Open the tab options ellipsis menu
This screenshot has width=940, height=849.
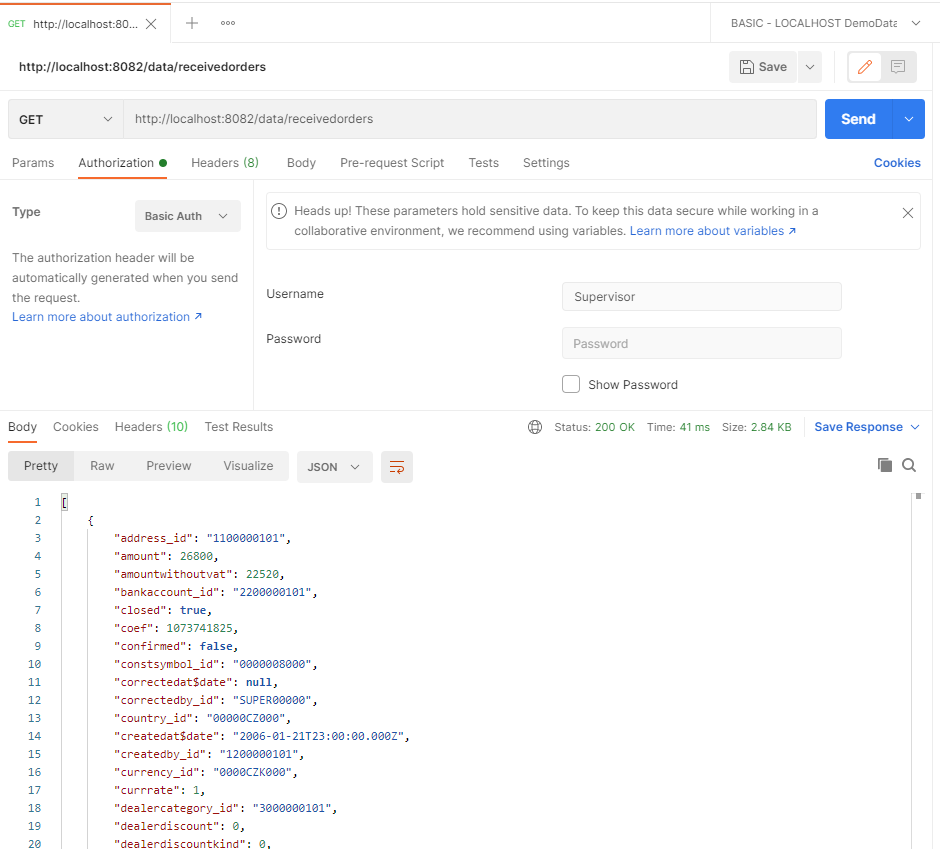pyautogui.click(x=228, y=23)
